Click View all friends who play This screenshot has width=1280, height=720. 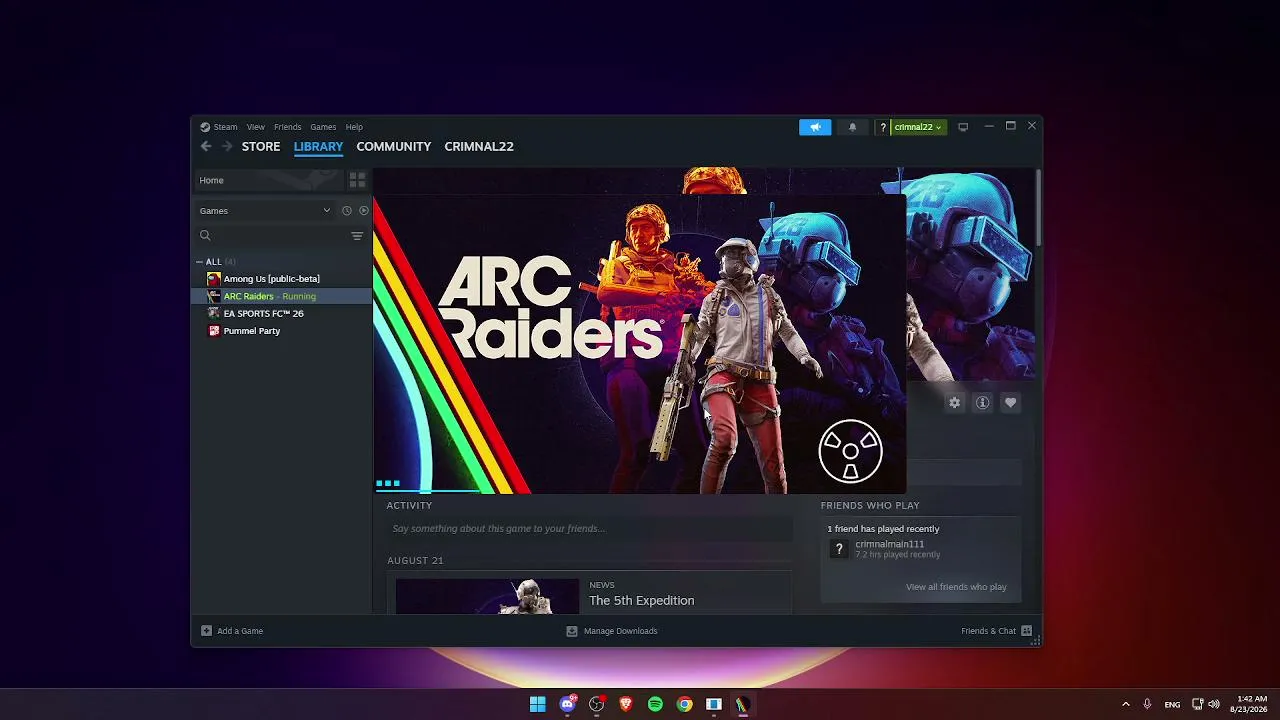(x=956, y=587)
